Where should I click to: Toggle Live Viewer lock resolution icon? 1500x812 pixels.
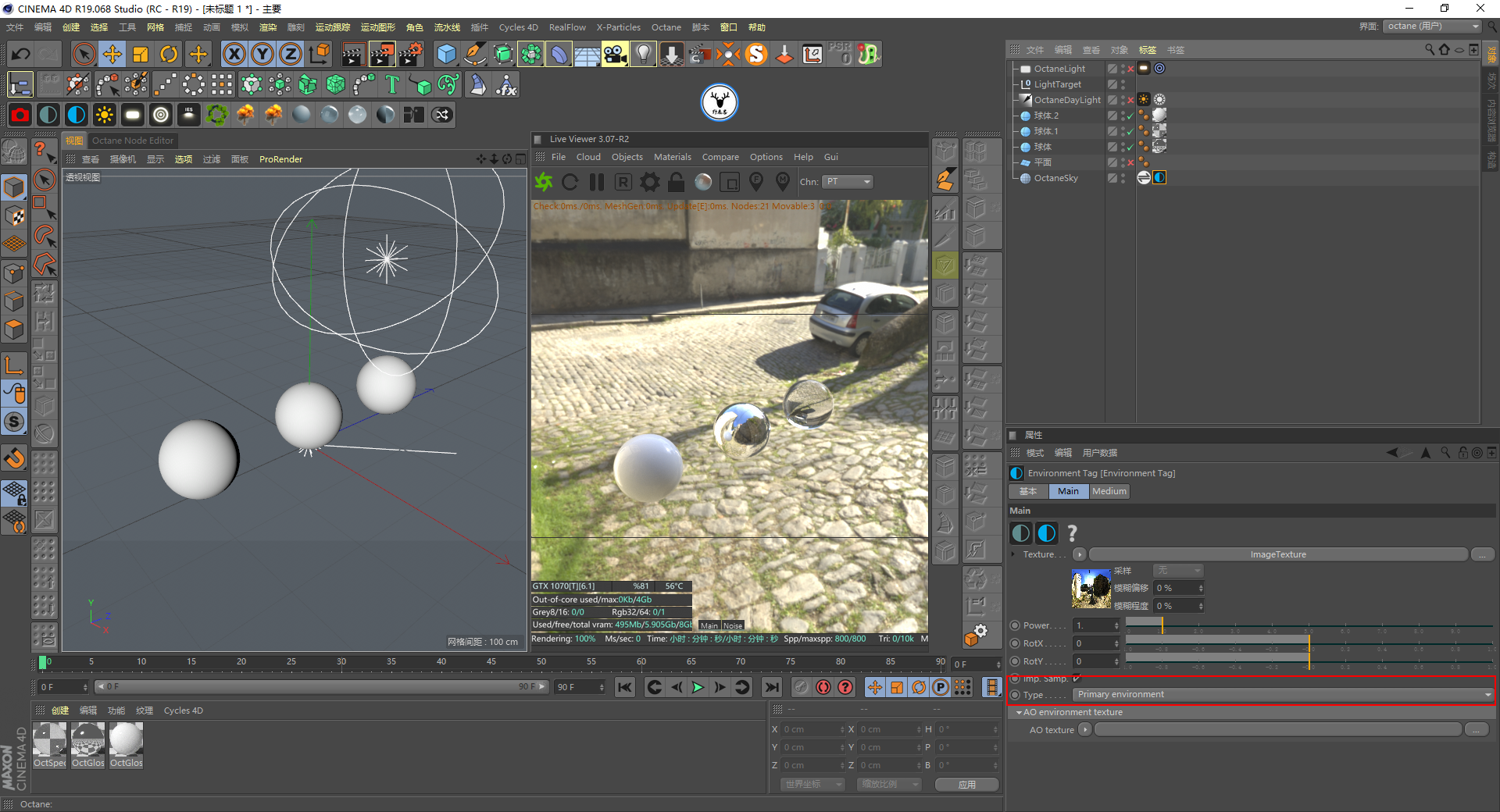coord(677,182)
